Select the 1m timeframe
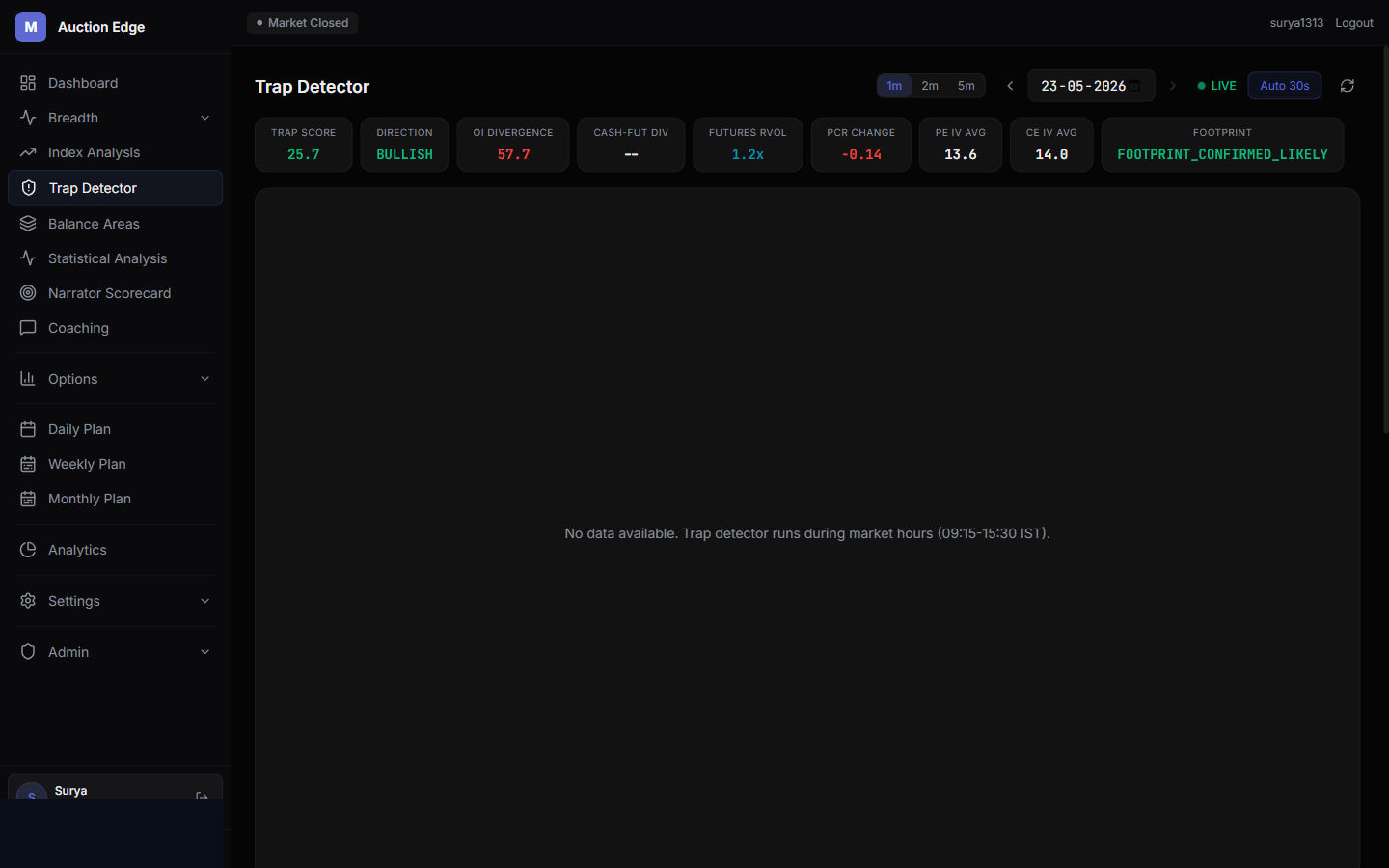This screenshot has width=1389, height=868. [x=894, y=86]
